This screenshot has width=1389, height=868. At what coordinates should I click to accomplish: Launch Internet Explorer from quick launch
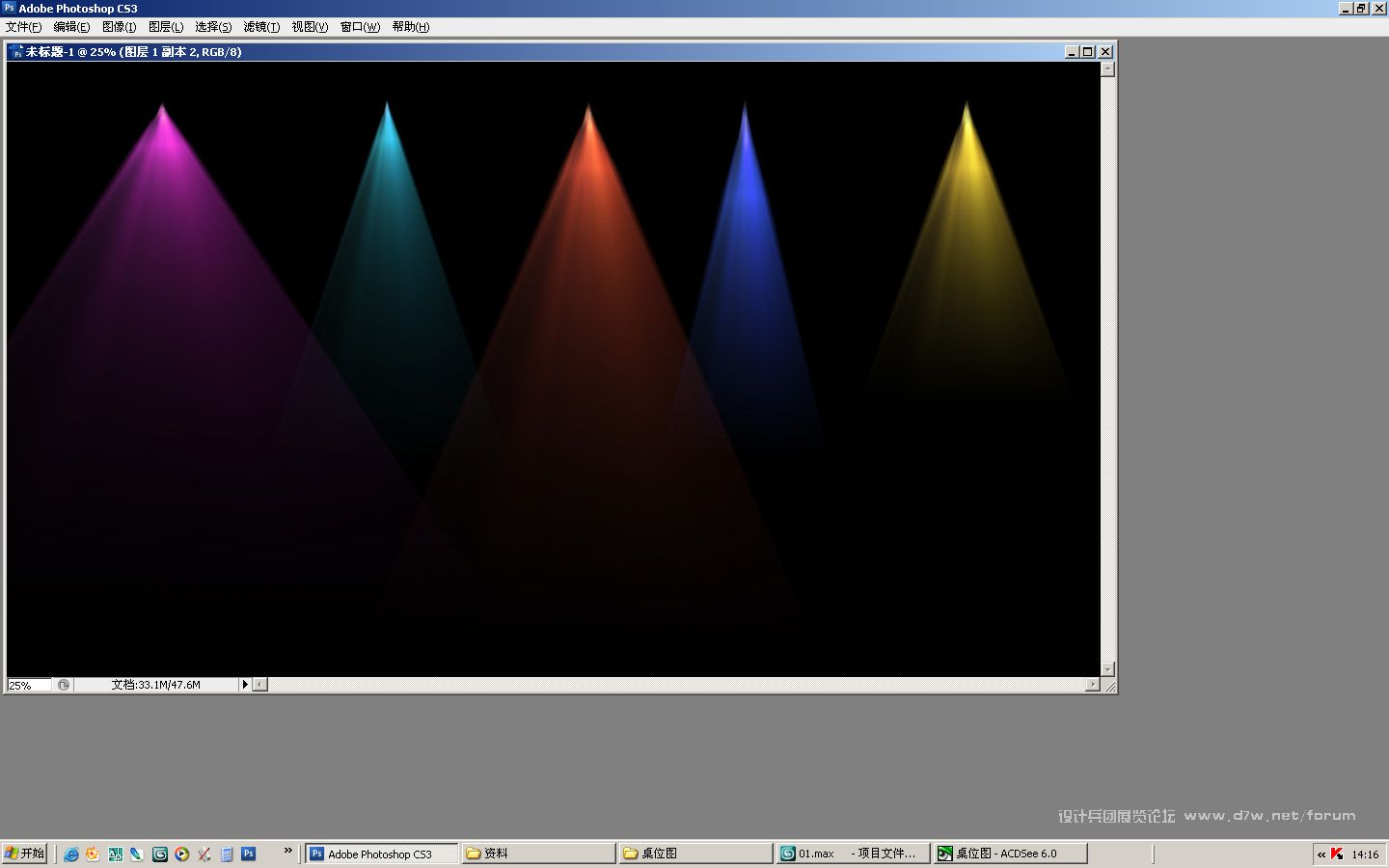[71, 854]
